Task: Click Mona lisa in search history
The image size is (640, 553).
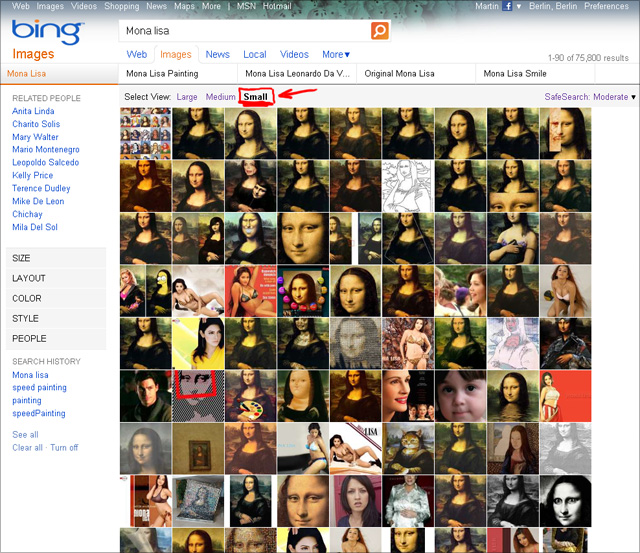Action: coord(30,375)
